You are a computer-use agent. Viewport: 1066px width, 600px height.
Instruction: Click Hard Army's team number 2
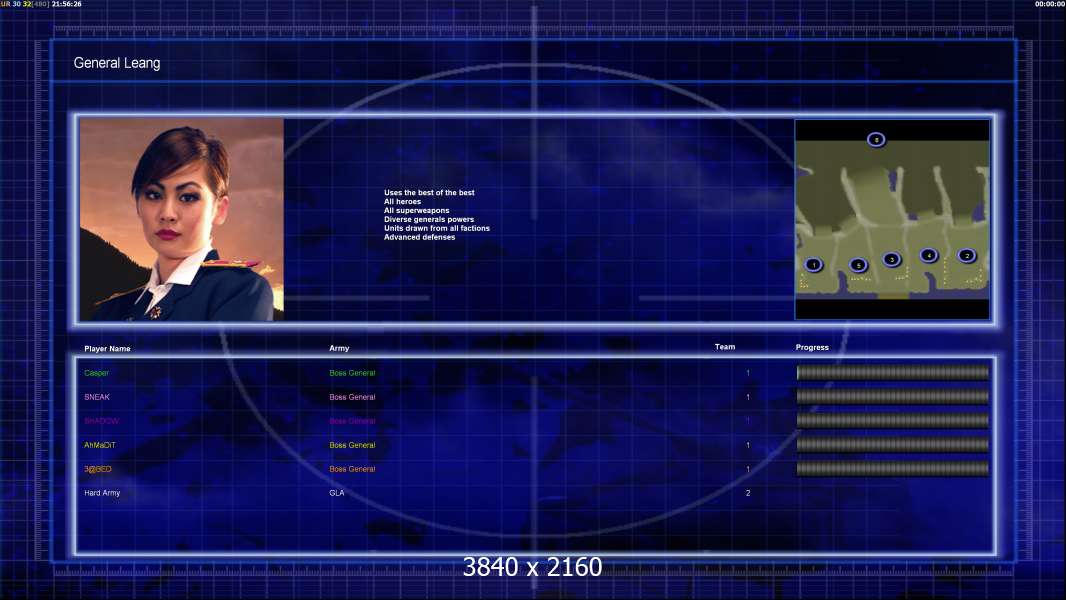click(748, 493)
